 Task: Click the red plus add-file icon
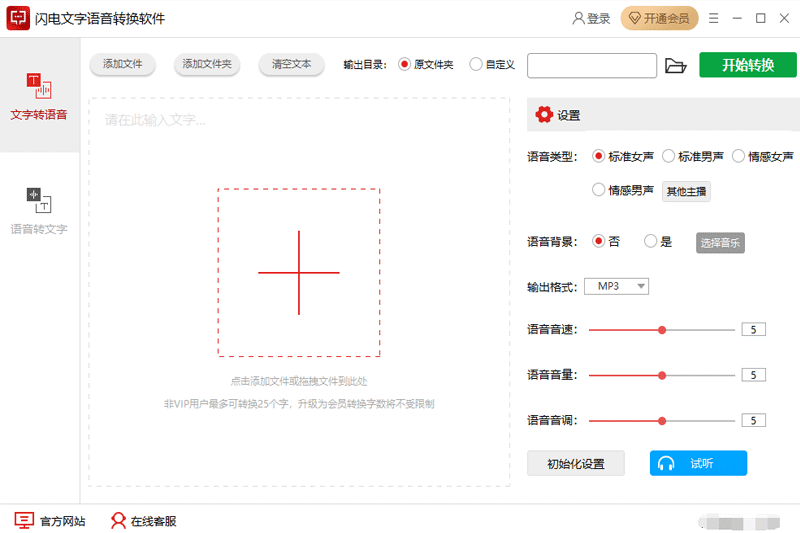pyautogui.click(x=299, y=272)
